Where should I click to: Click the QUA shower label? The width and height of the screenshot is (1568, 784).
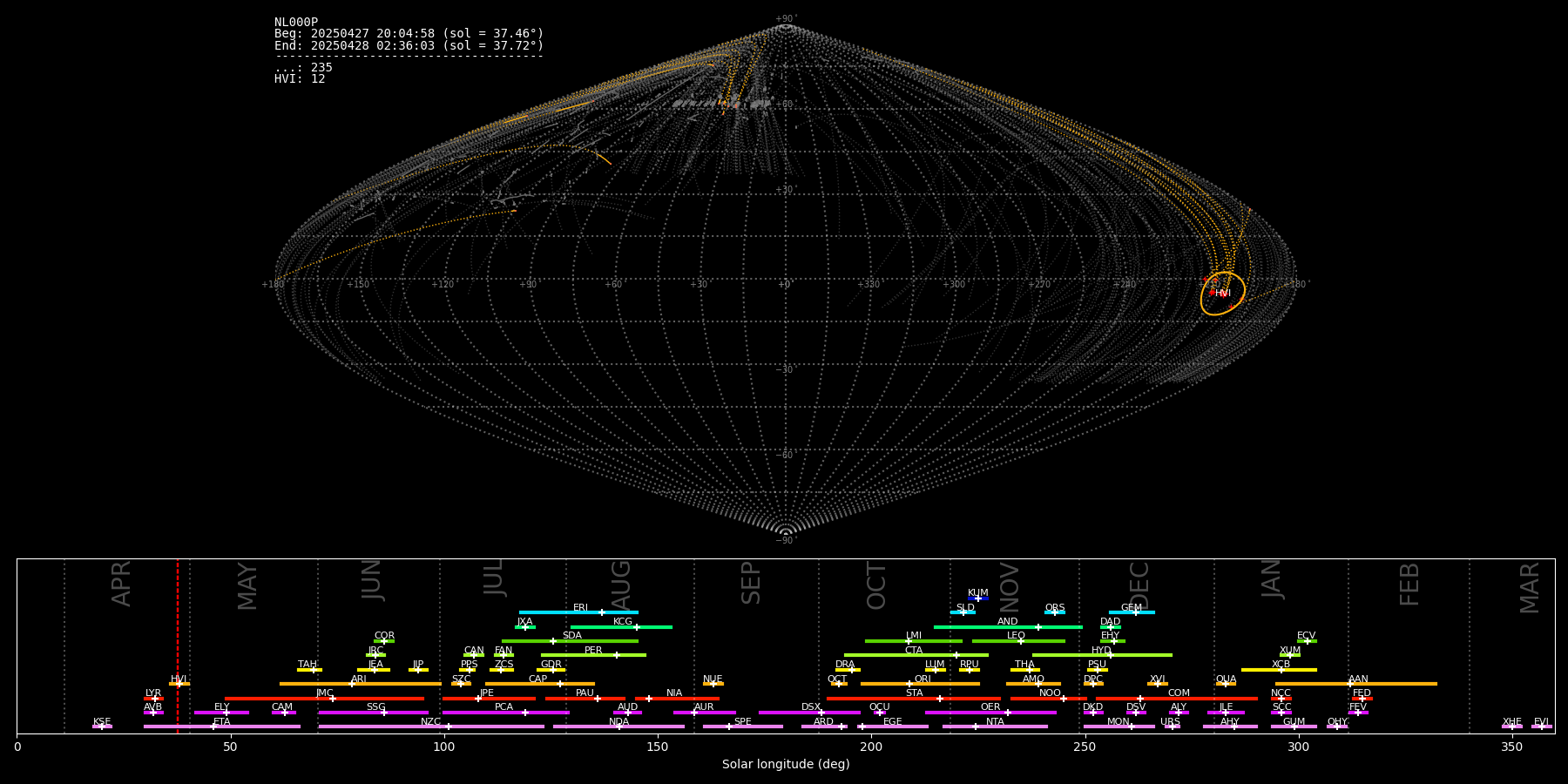[x=1227, y=679]
